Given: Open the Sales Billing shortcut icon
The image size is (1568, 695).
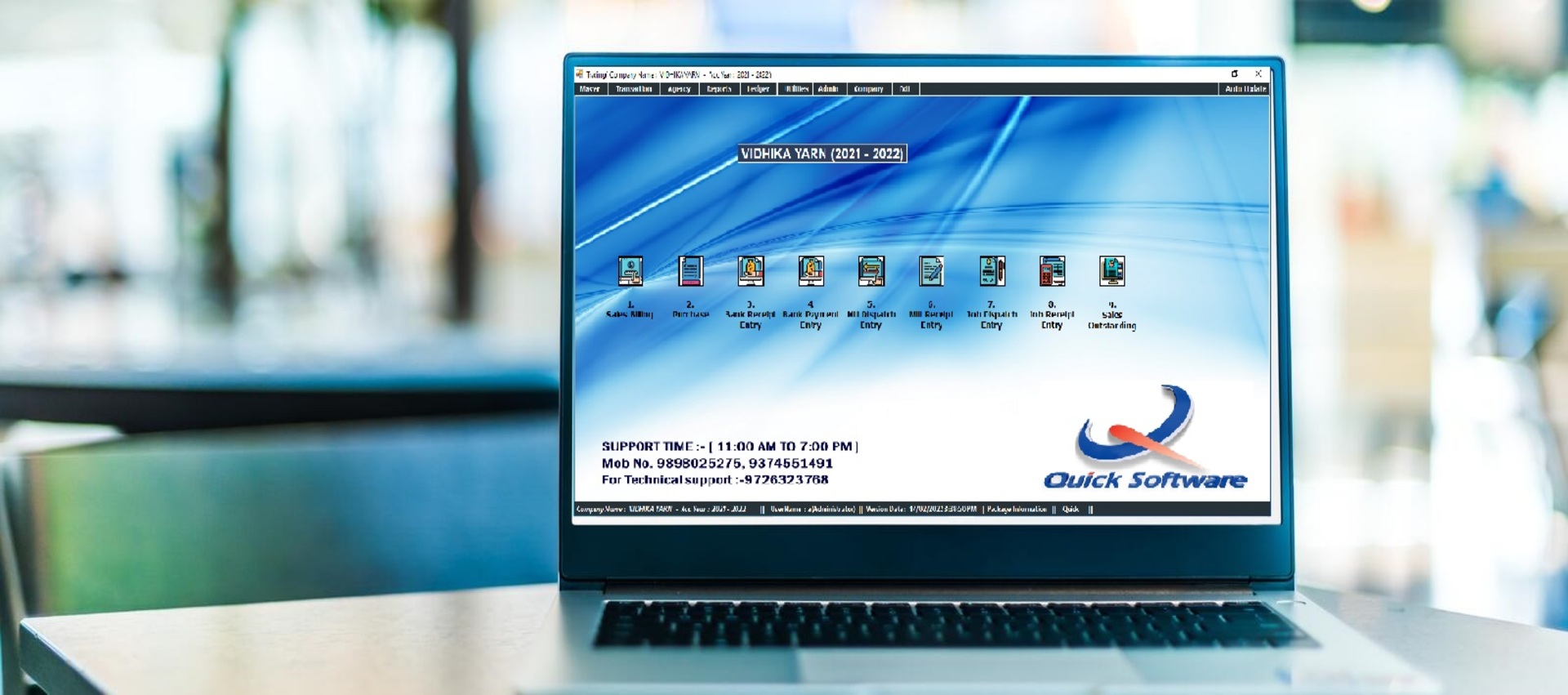Looking at the screenshot, I should [630, 271].
